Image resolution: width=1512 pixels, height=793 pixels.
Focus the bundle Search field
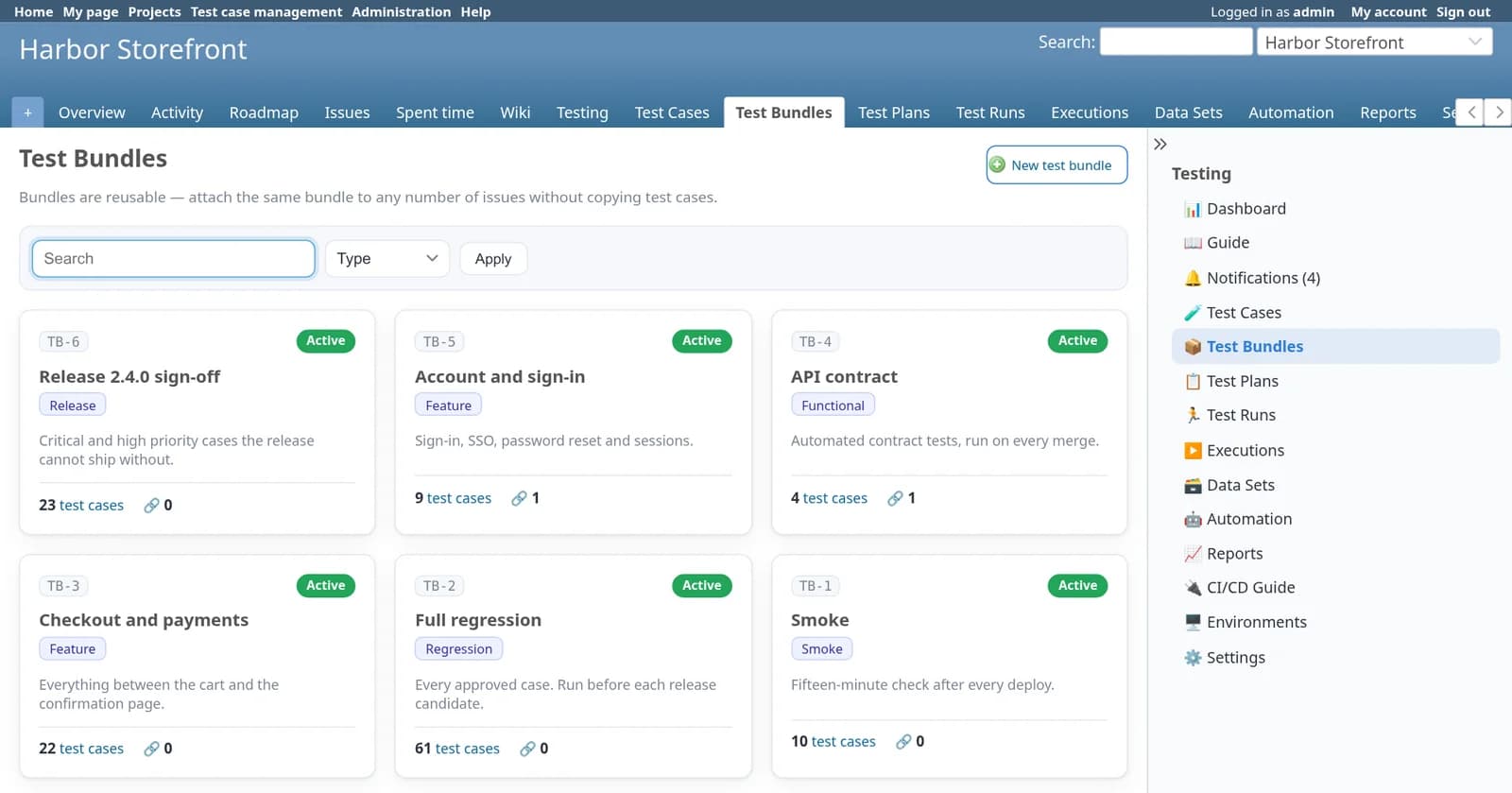[x=174, y=259]
